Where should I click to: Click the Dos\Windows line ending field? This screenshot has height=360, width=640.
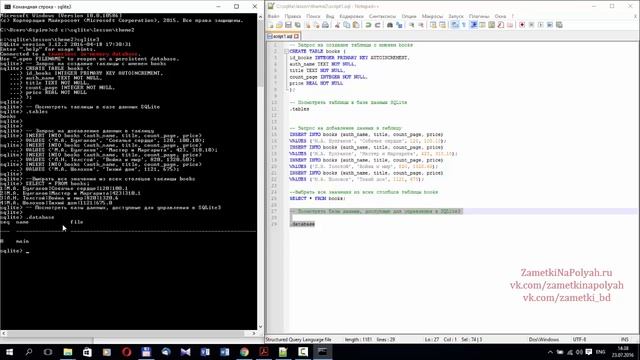coord(544,340)
